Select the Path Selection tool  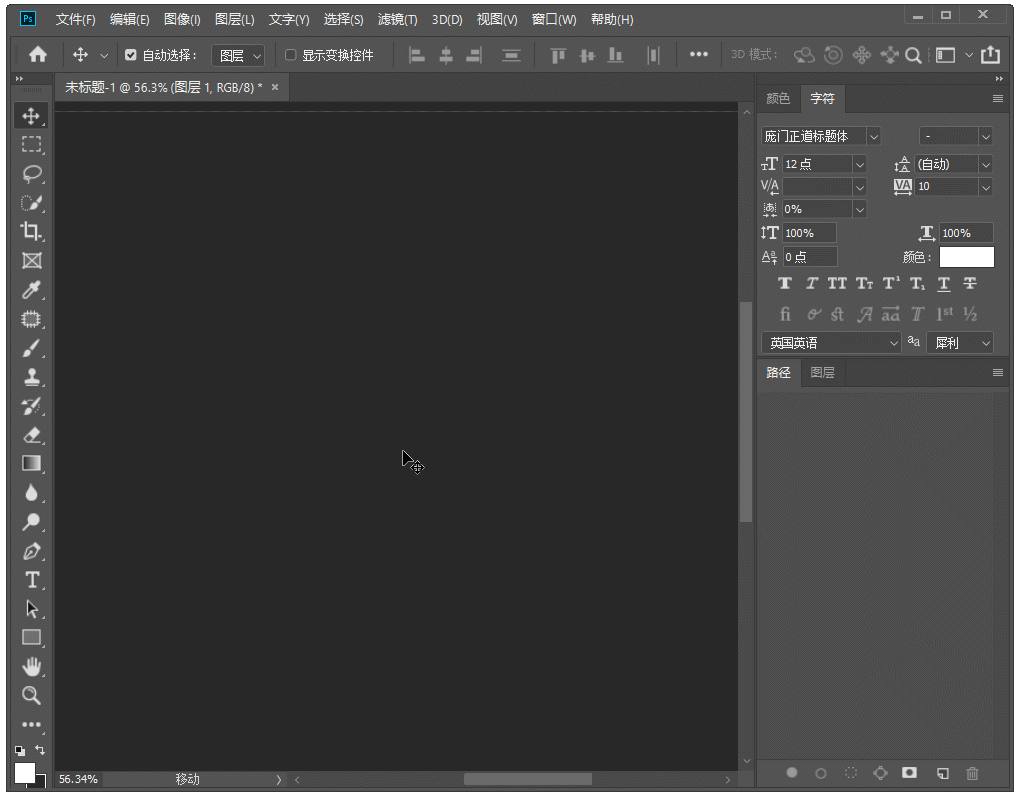[x=31, y=609]
